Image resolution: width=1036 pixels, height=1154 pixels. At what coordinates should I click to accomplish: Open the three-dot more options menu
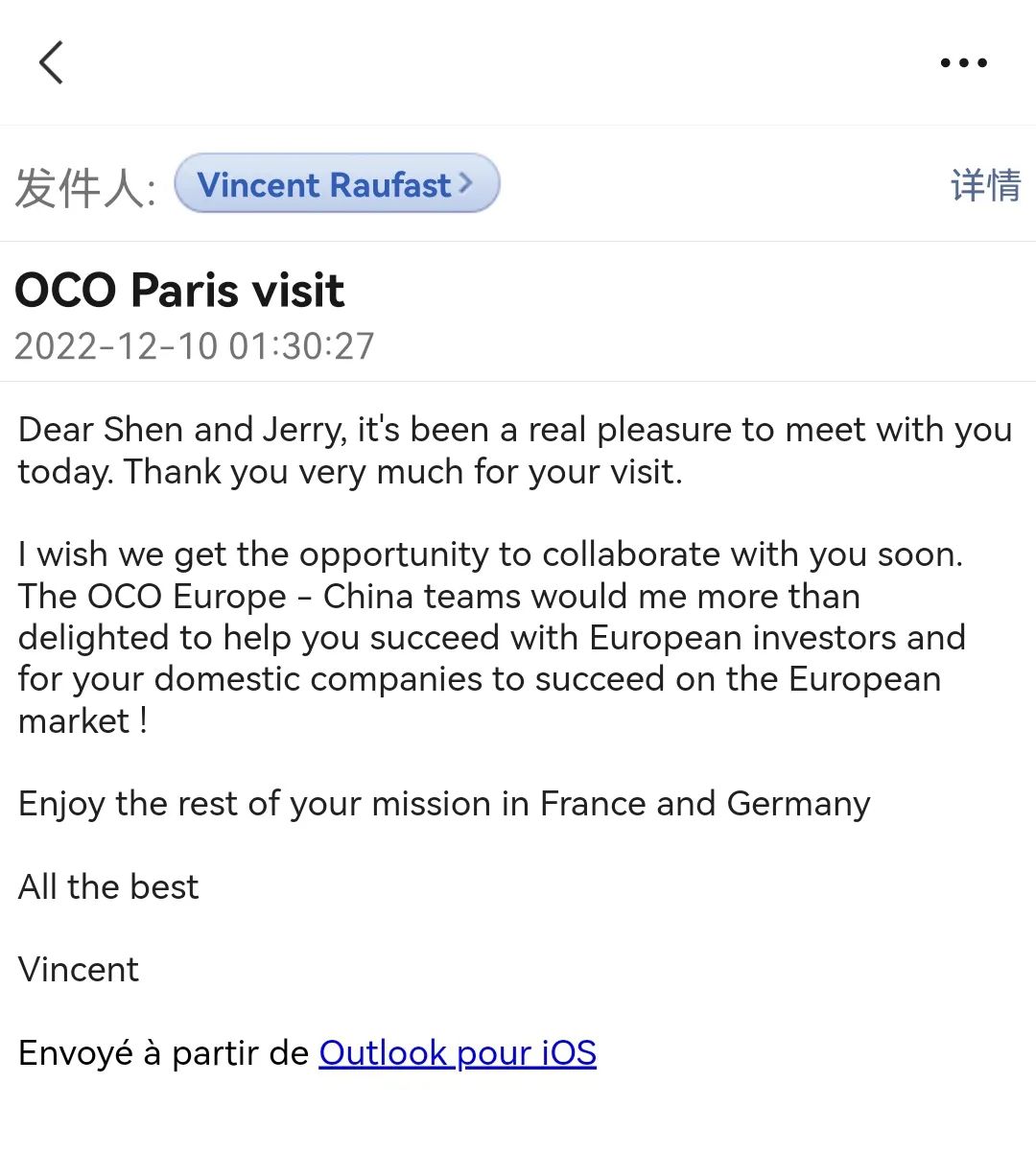point(963,63)
